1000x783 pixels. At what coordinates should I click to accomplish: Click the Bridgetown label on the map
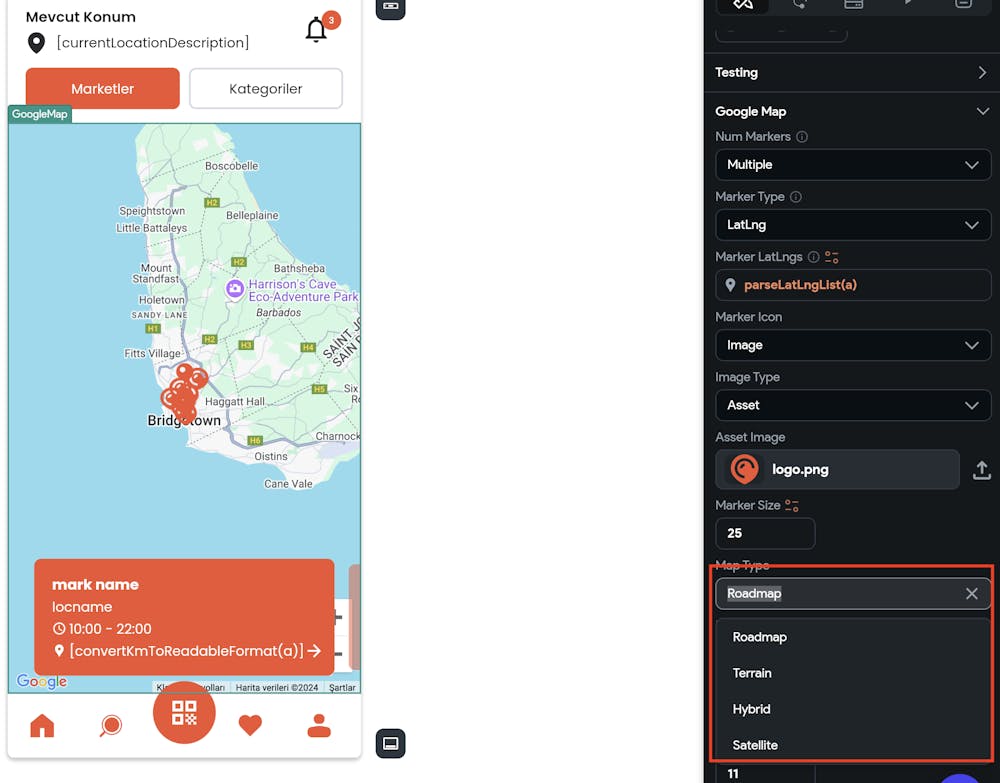[x=184, y=421]
